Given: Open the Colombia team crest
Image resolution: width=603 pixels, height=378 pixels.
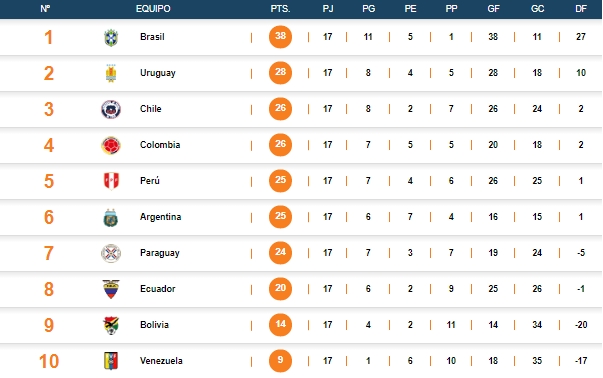Looking at the screenshot, I should pos(111,145).
